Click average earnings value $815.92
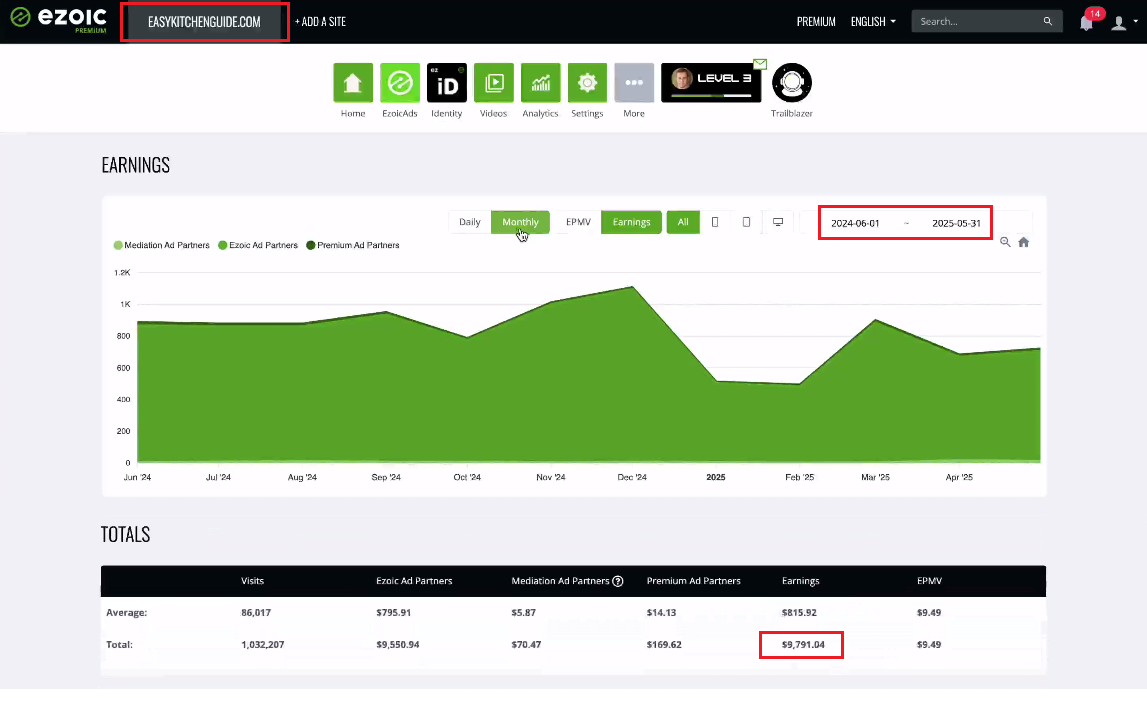Viewport: 1147px width, 723px height. (799, 613)
